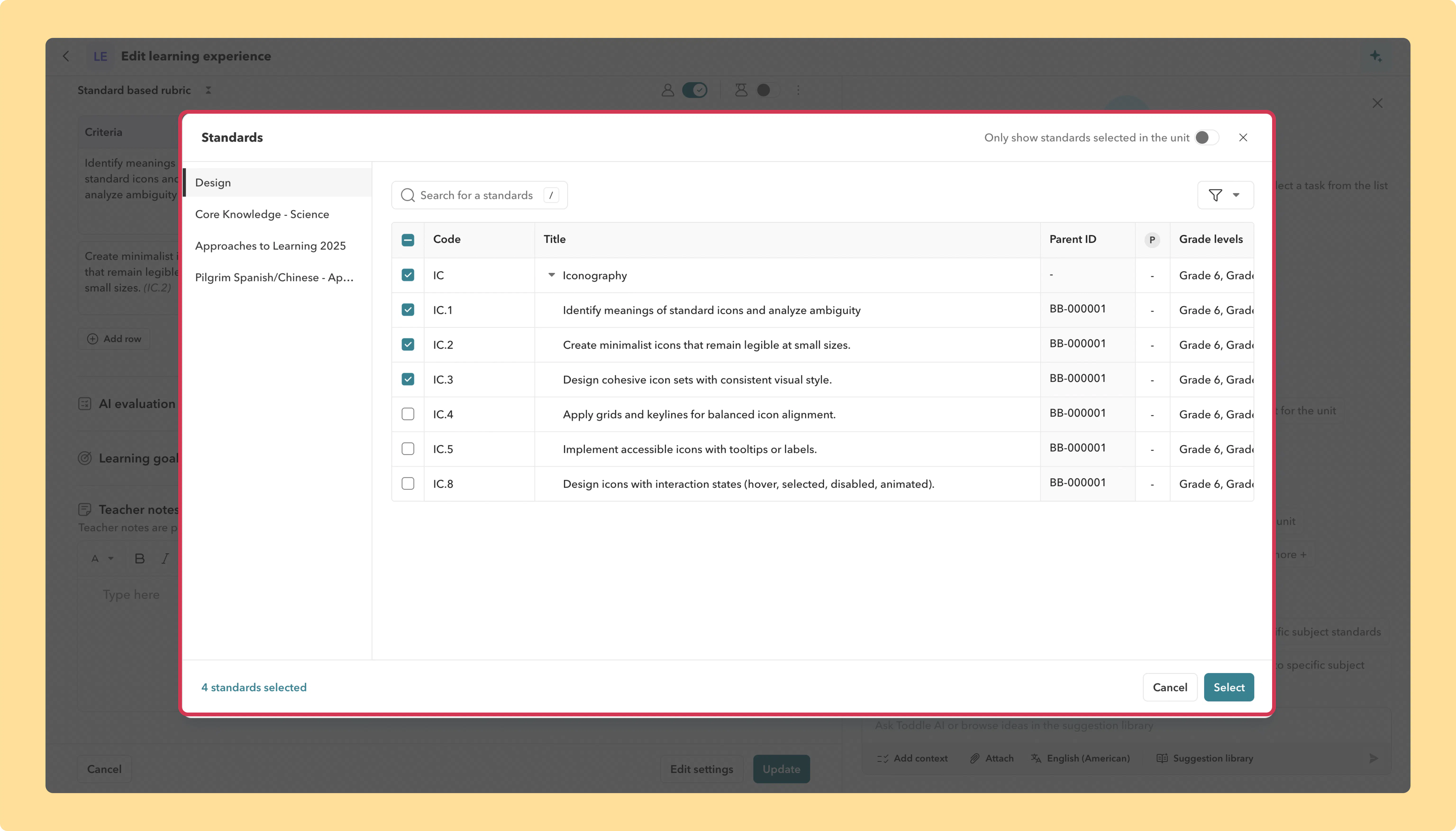Select Pilgrim Spanish/Chinese standards set
Screen dimensions: 1456x831
(278, 277)
